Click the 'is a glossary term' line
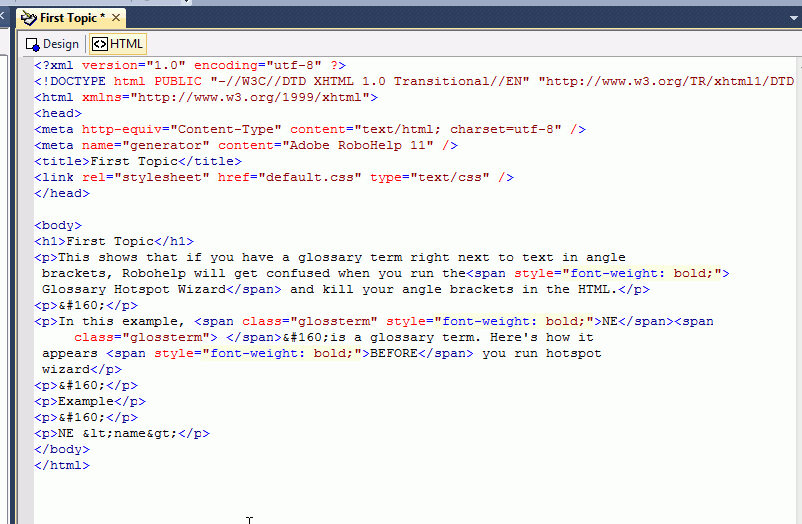Image resolution: width=802 pixels, height=524 pixels. click(x=333, y=337)
